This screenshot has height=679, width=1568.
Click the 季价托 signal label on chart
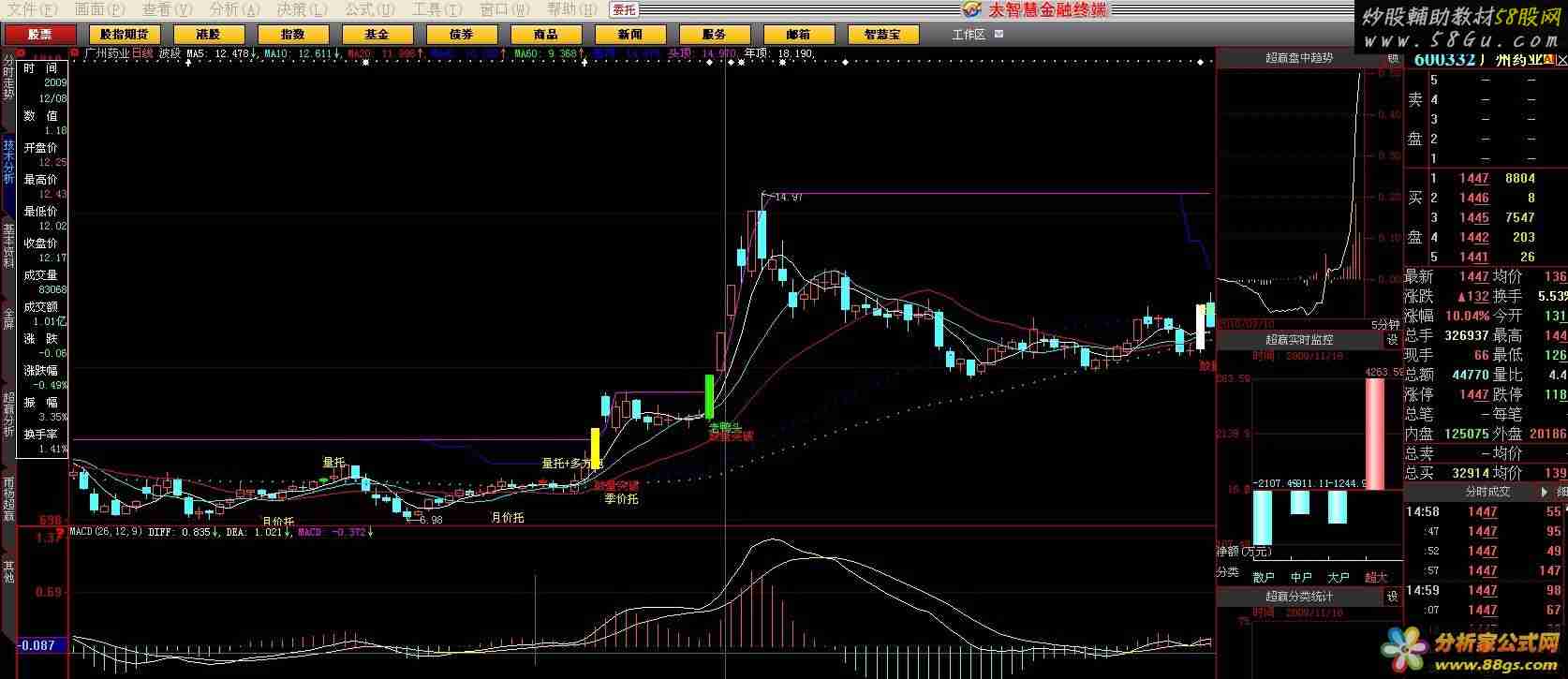point(621,499)
